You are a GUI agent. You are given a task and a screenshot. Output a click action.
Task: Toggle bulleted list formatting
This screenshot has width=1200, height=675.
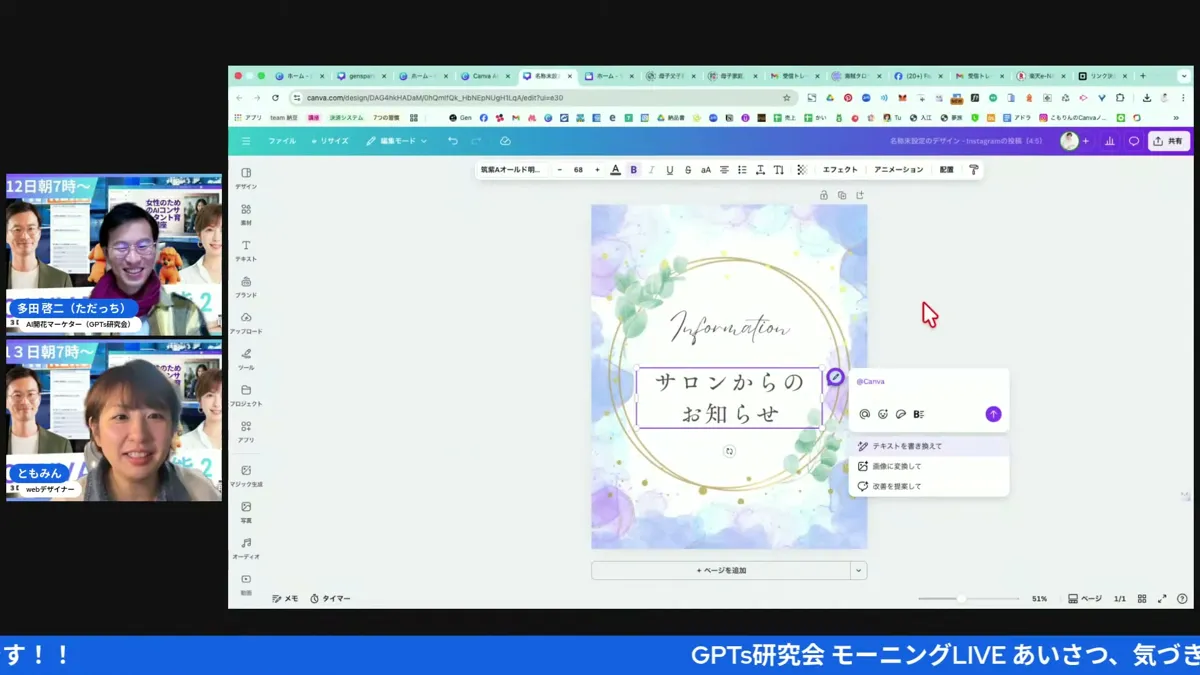coord(742,170)
